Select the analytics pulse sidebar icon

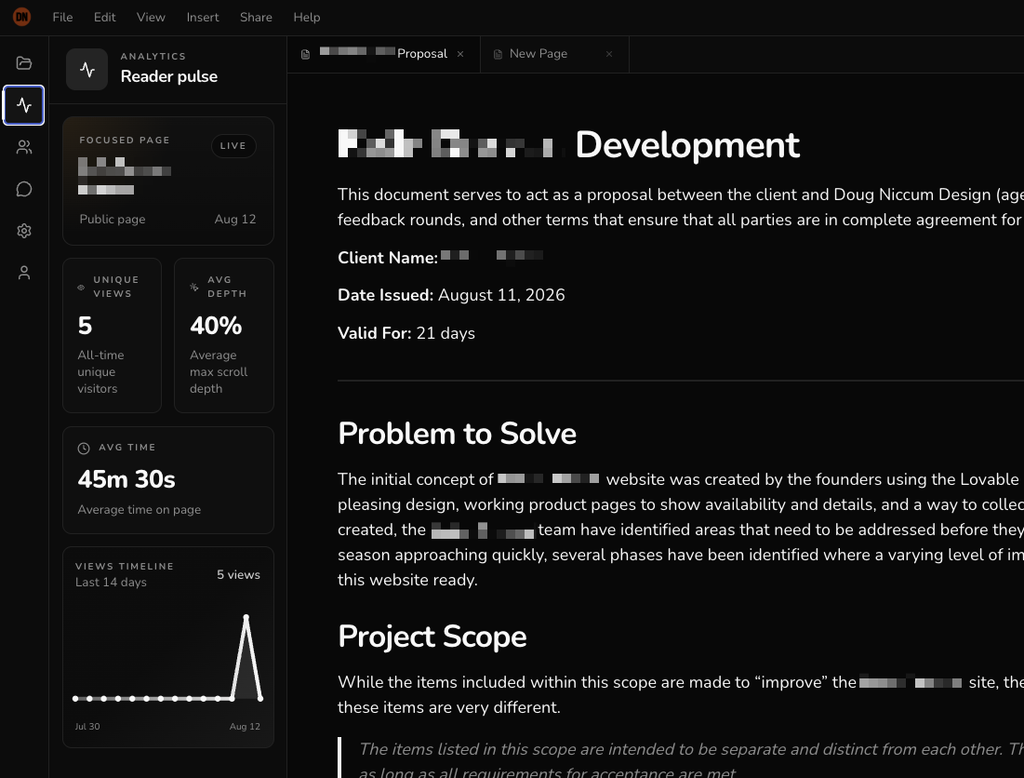pos(24,105)
